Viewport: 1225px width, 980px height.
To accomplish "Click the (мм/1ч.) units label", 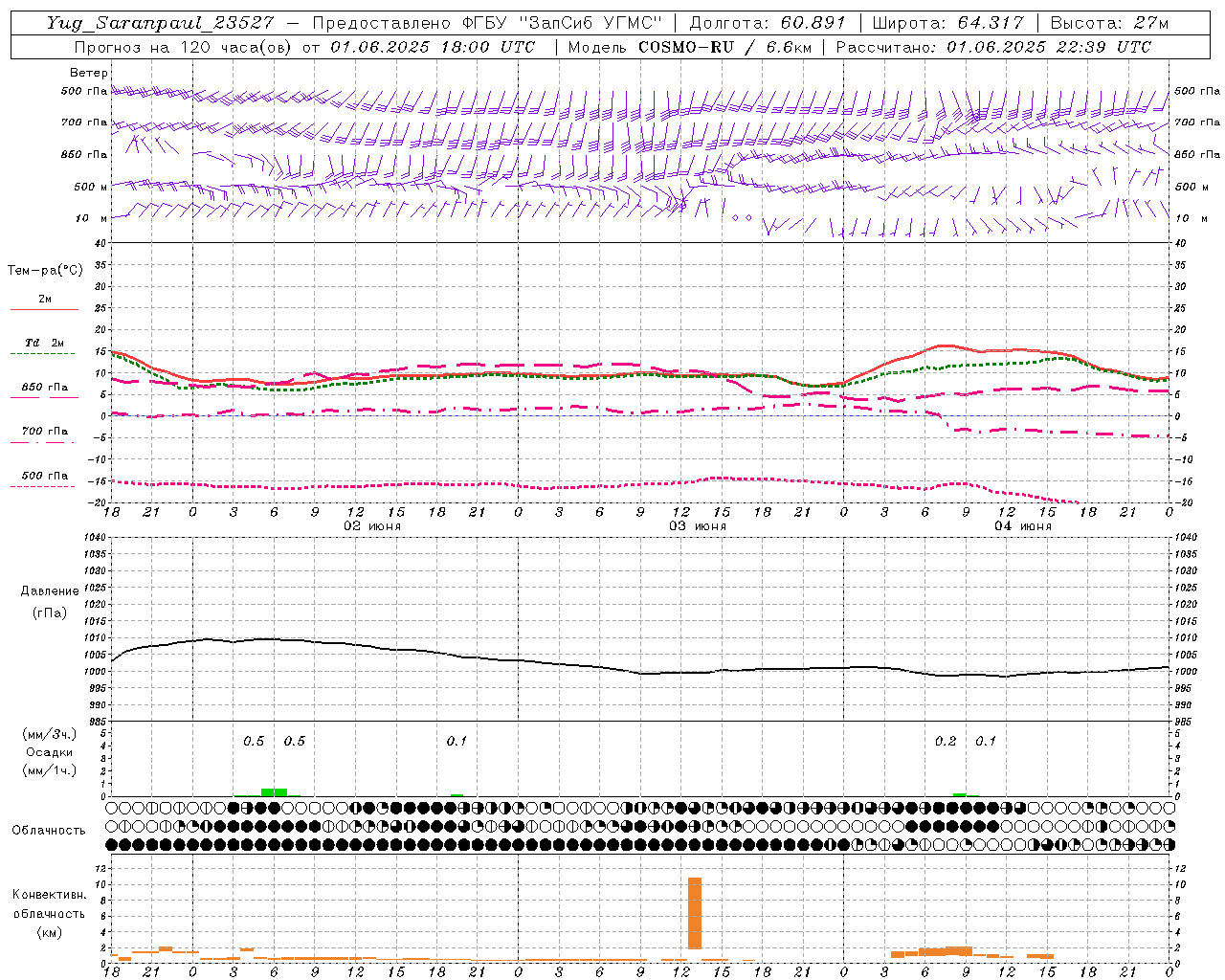I will point(49,770).
